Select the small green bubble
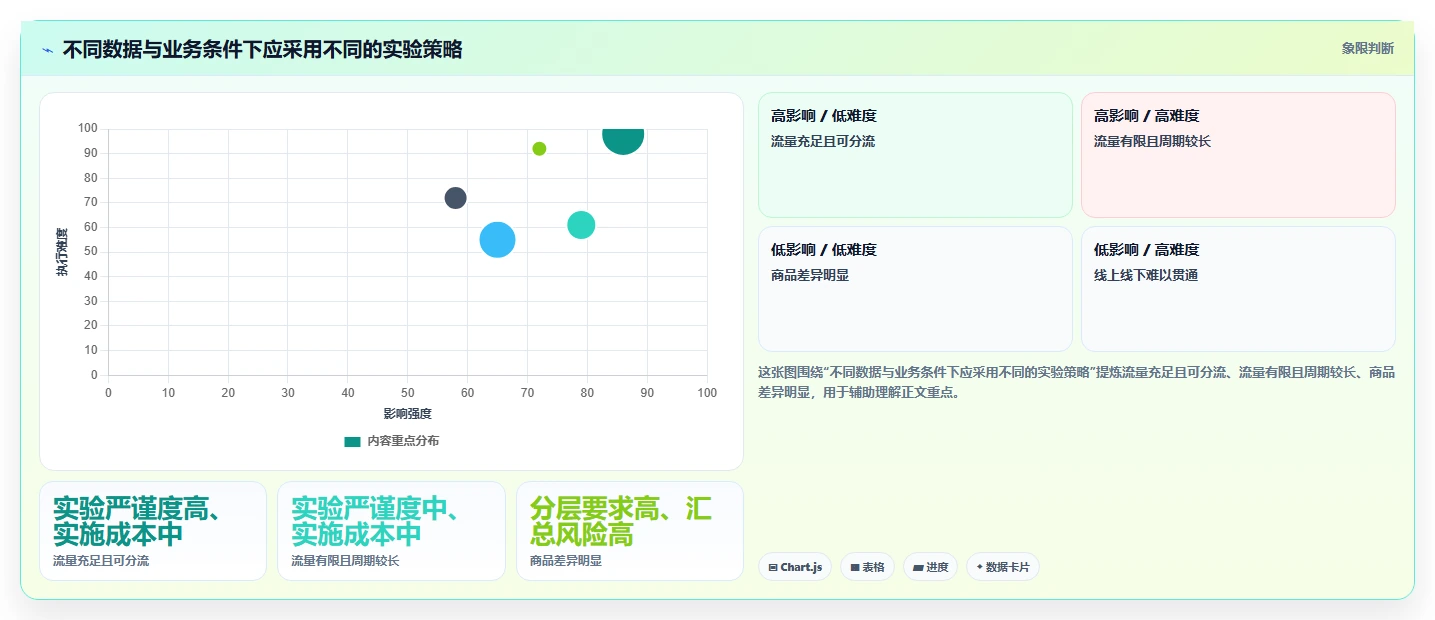This screenshot has width=1435, height=620. coord(539,149)
